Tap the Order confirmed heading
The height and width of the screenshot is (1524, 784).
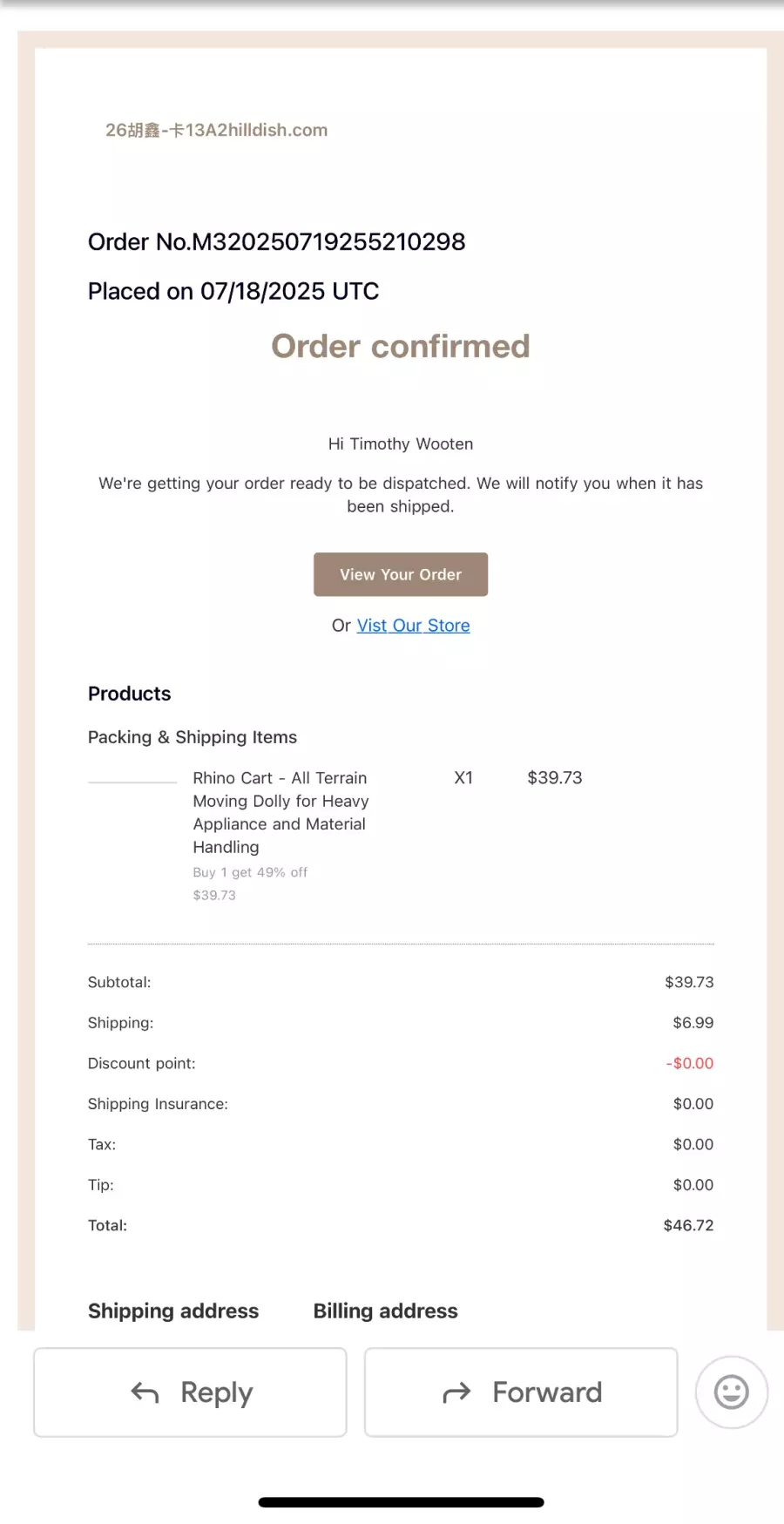[x=400, y=346]
